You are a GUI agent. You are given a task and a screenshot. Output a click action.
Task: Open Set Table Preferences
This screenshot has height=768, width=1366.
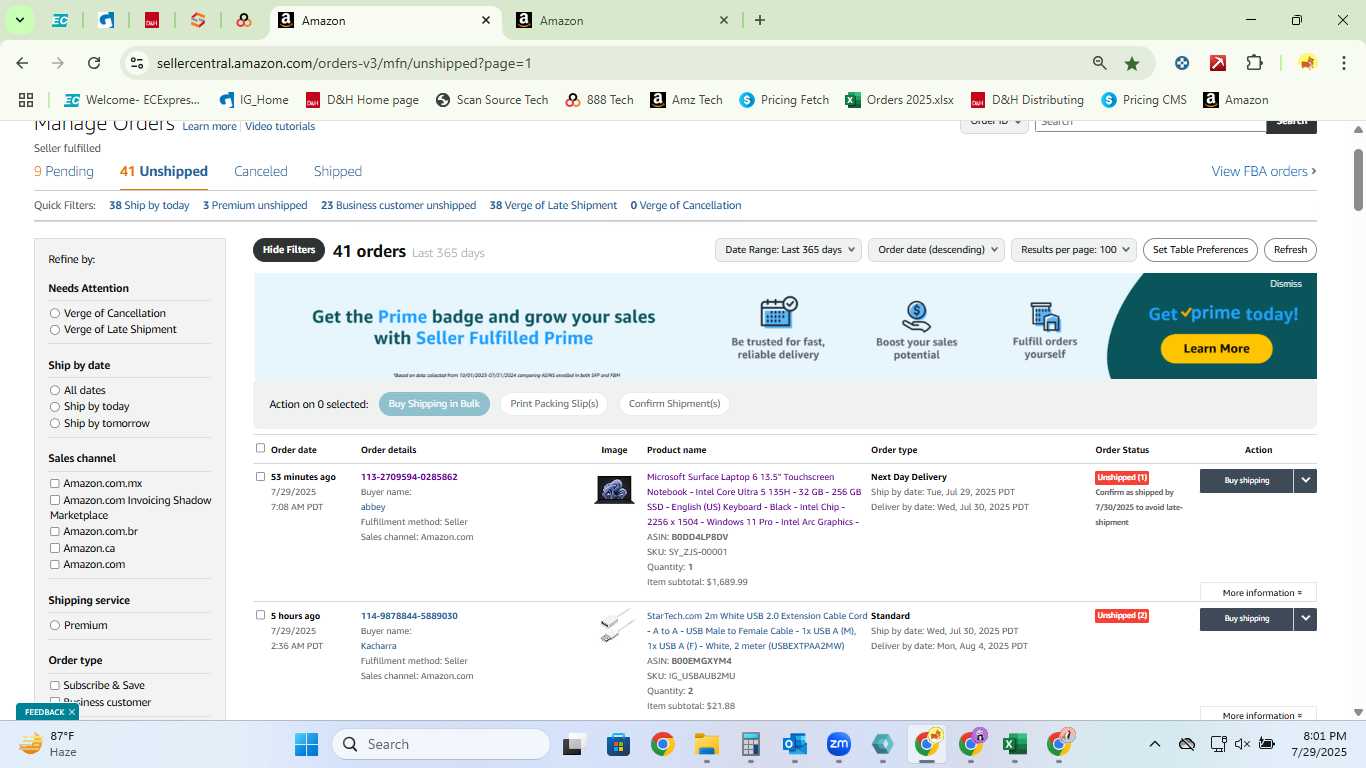(x=1200, y=250)
